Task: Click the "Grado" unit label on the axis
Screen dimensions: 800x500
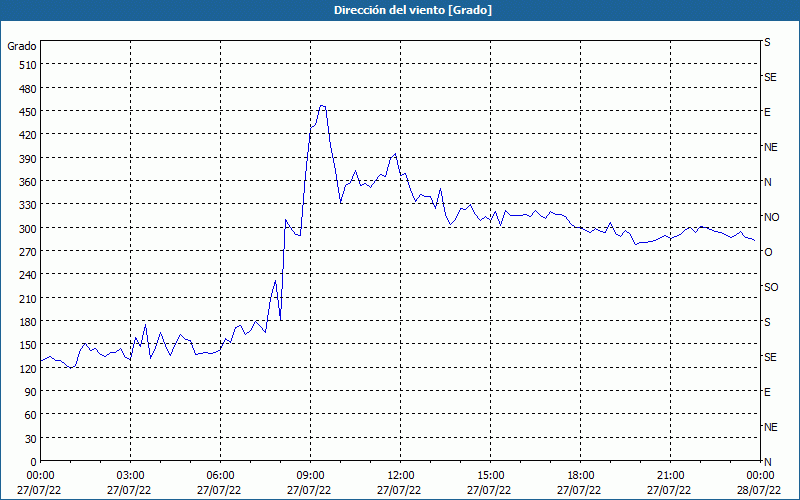Action: (22, 46)
